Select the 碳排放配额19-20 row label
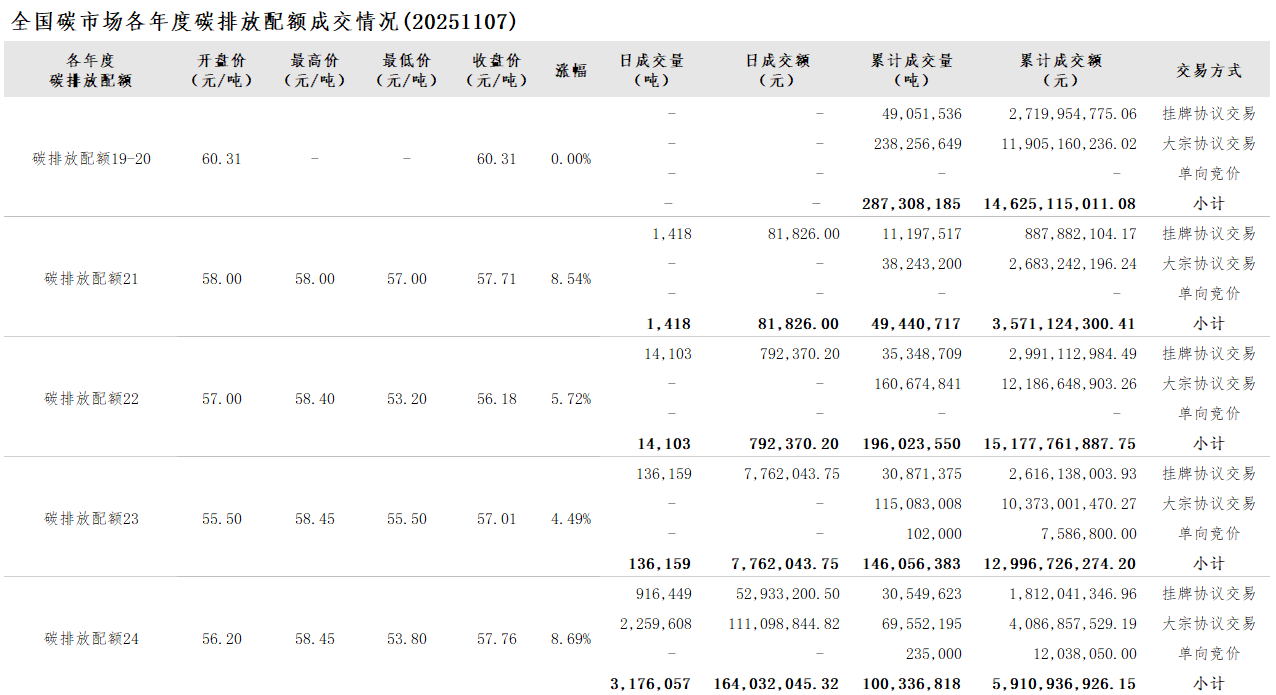Screen dimensions: 1276x695 [92, 159]
